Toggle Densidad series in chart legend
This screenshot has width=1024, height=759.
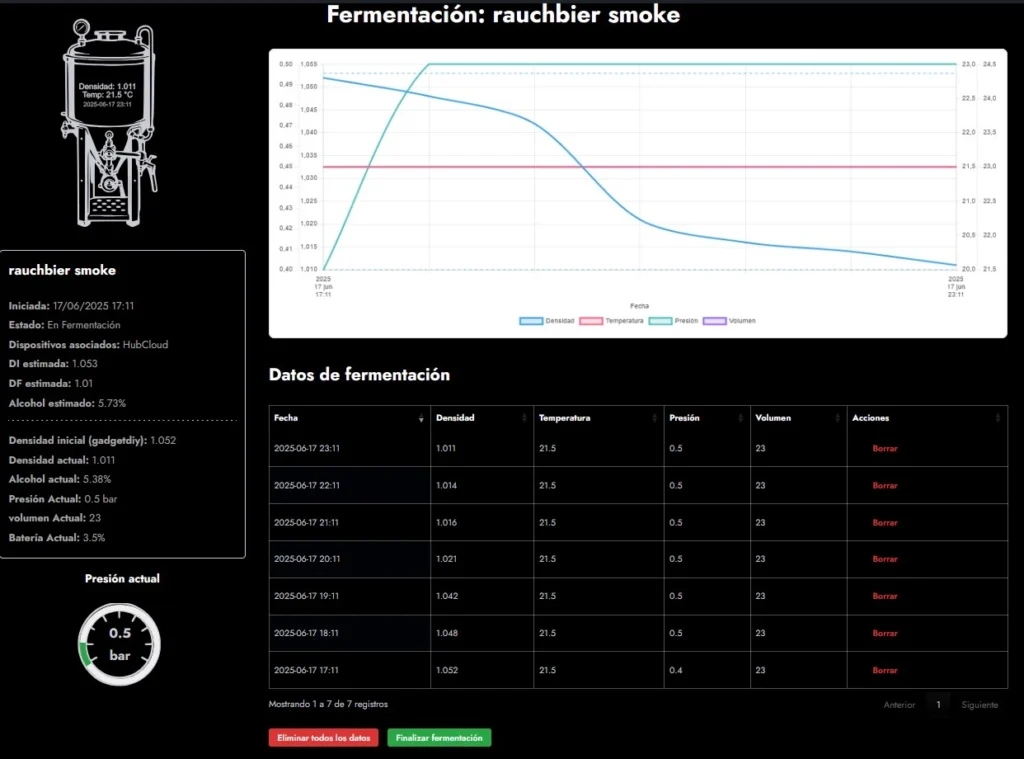[547, 321]
